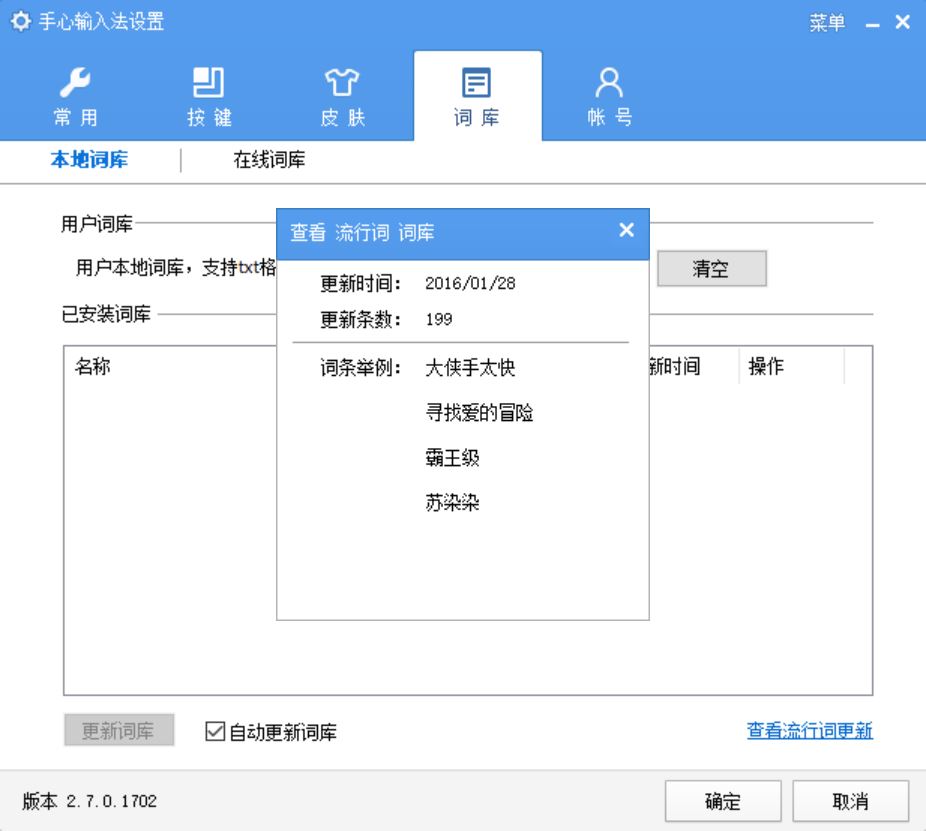
Task: Select the example entry 大侠手太快
Action: pos(470,368)
